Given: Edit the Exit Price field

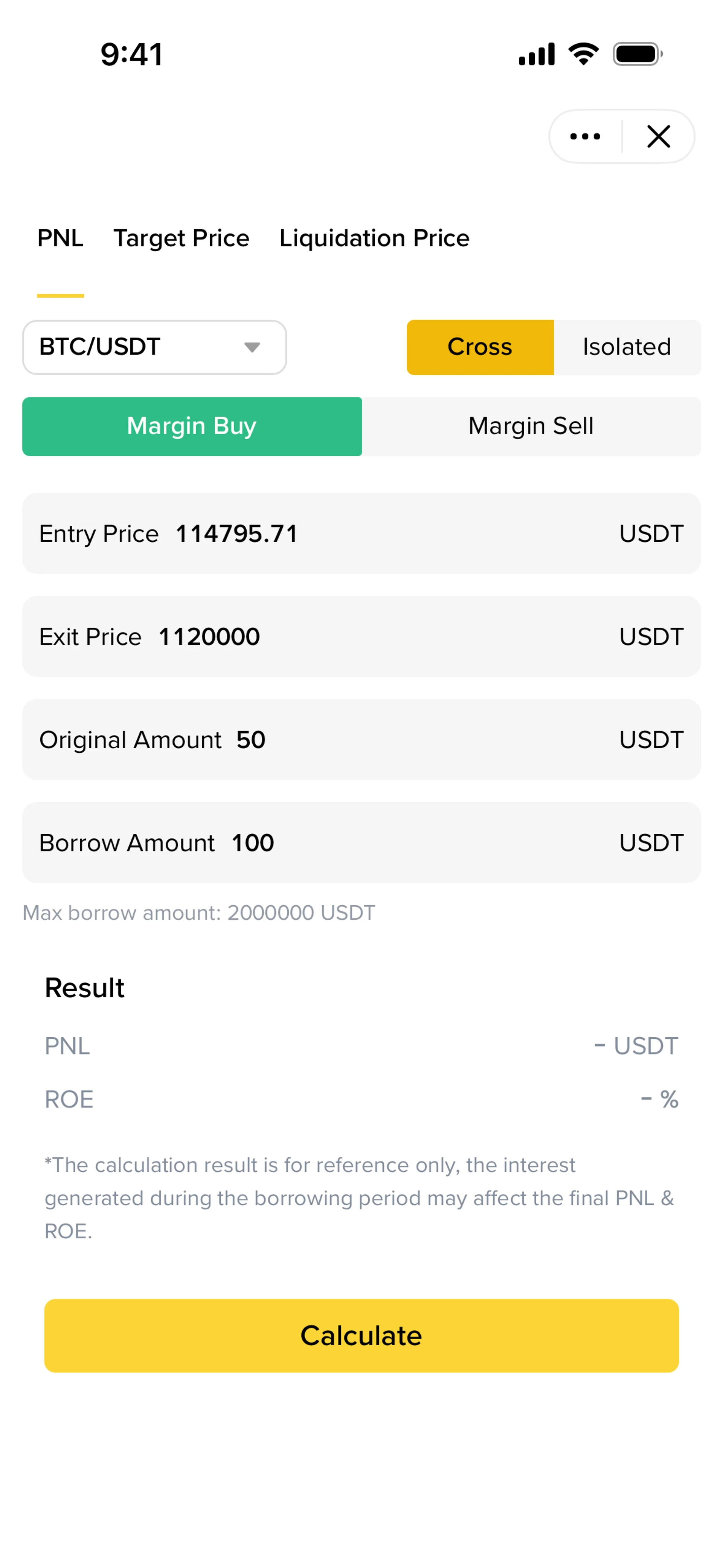Looking at the screenshot, I should tap(361, 637).
